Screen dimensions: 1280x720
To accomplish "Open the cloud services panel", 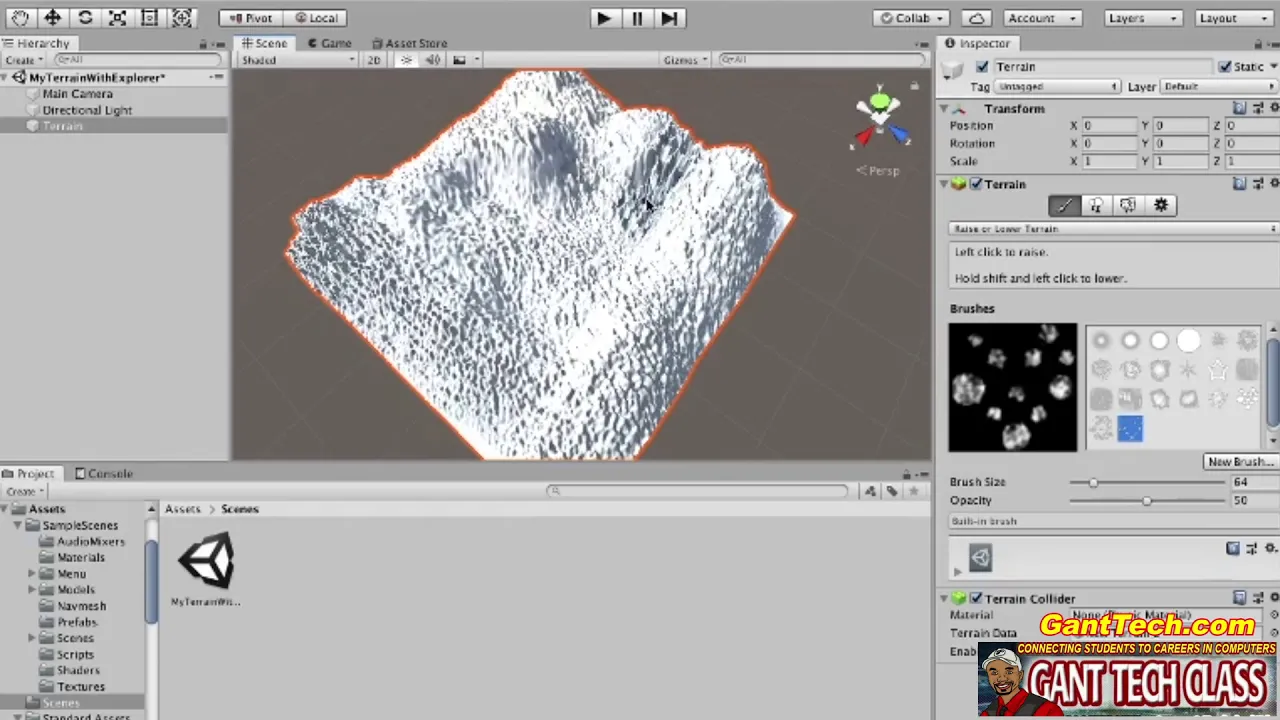I will [x=977, y=18].
